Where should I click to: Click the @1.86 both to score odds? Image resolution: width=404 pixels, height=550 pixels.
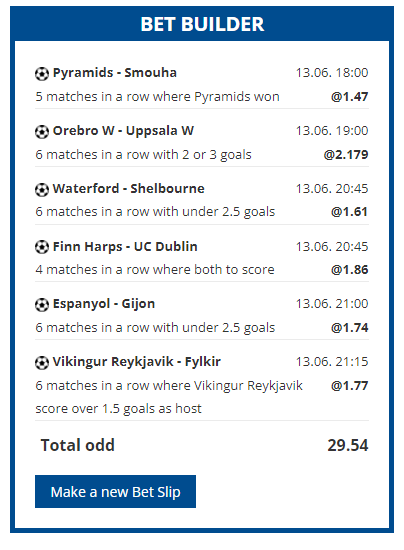pos(350,269)
